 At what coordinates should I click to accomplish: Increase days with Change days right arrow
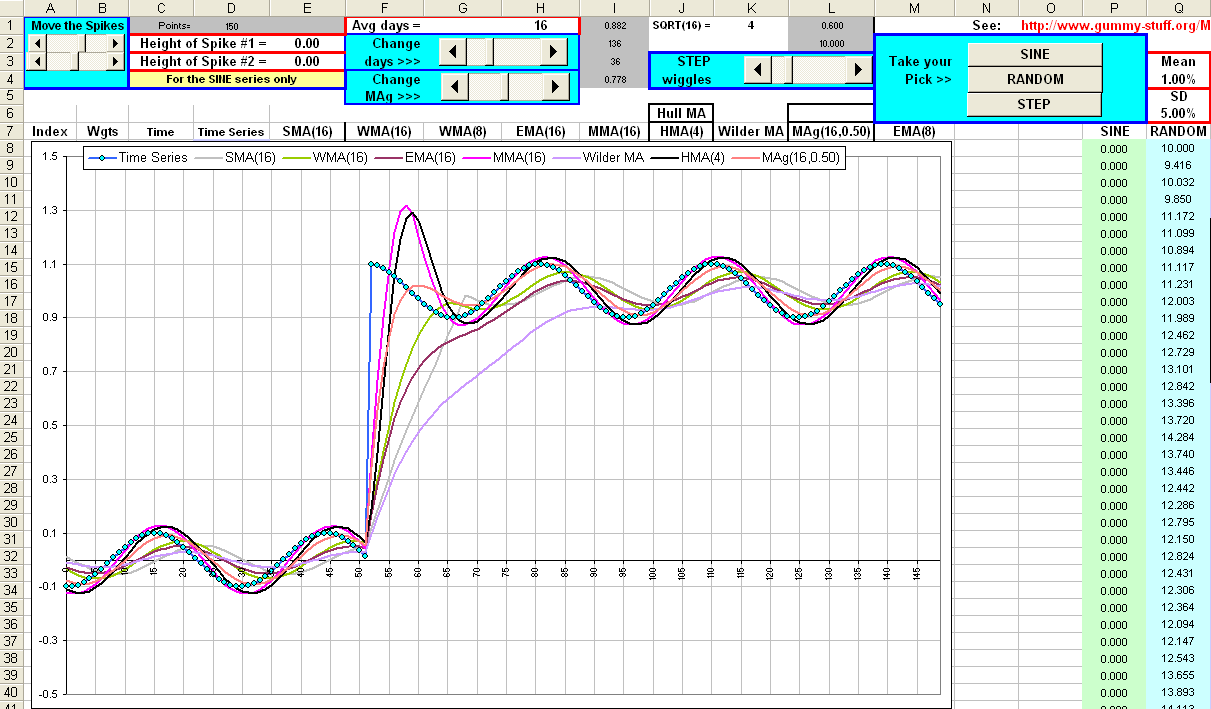tap(554, 51)
